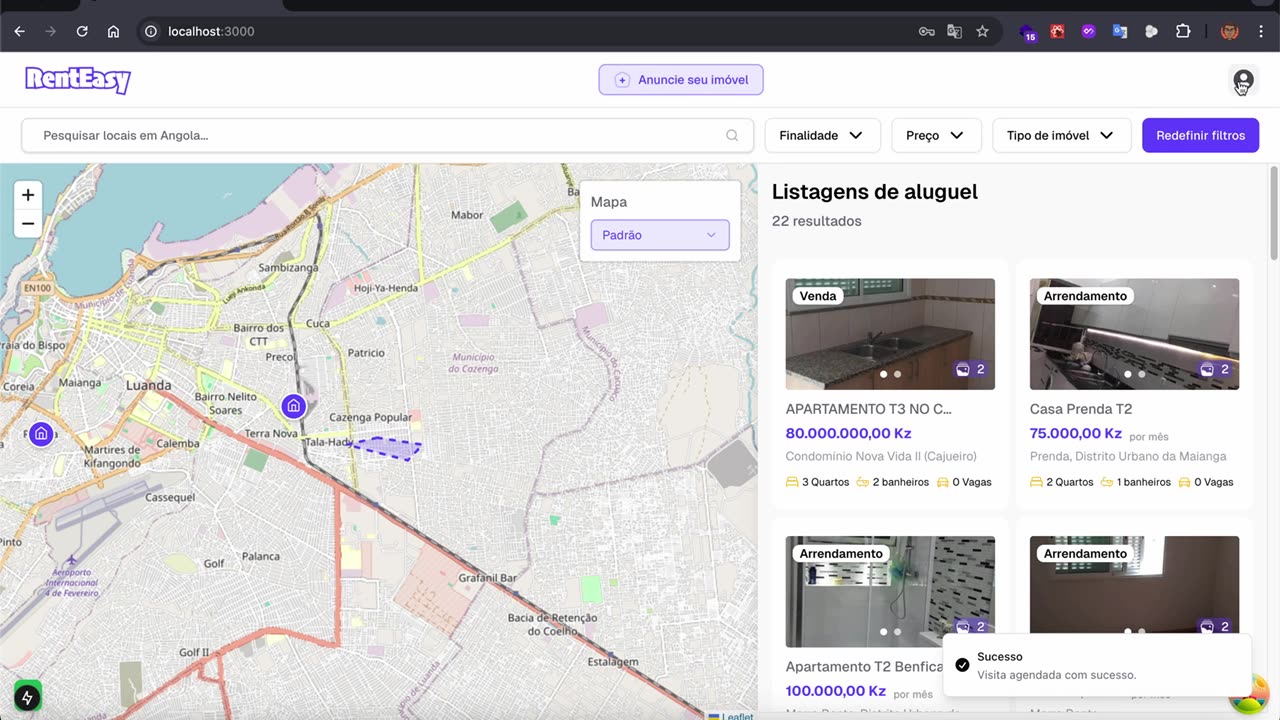Open the APARTAMENTO T3 kitchen photo

coord(890,334)
